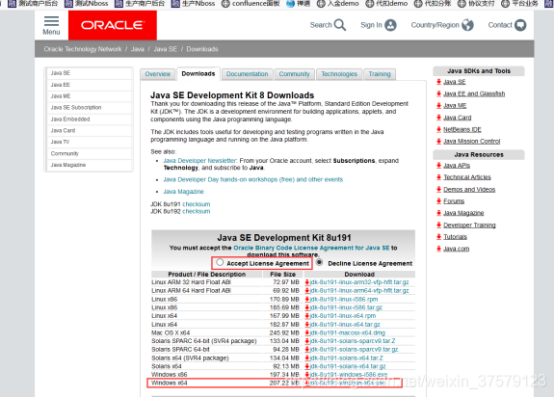Click the download arrow beside Java EE and Glassfish
The height and width of the screenshot is (397, 554).
[x=439, y=94]
